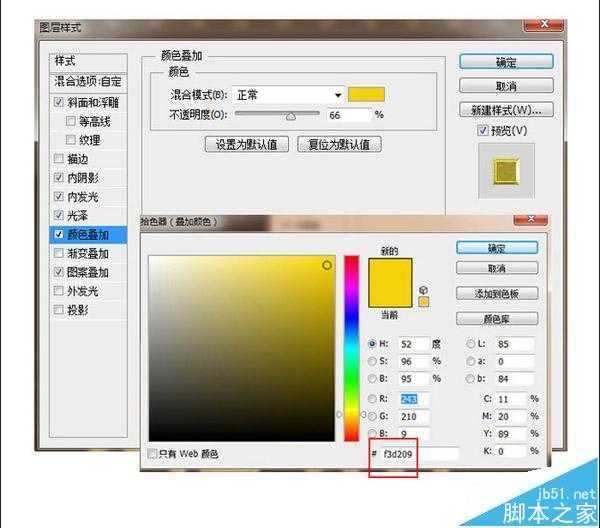
Task: Click the hex color field f3d209
Action: pyautogui.click(x=419, y=454)
